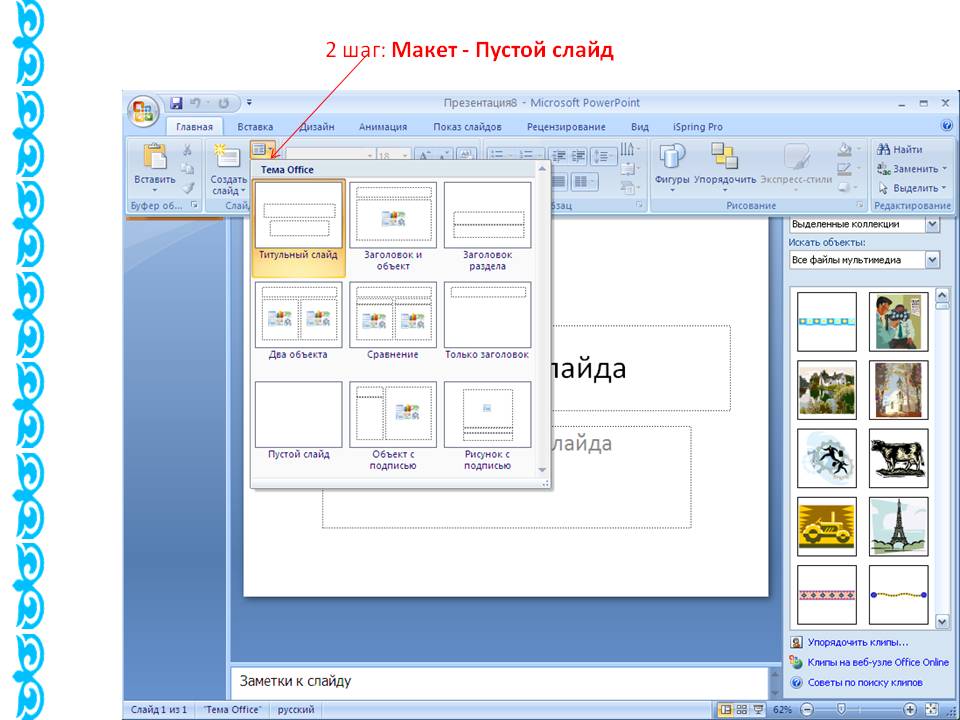Select the 'Пустой слайд' layout thumbnail
Viewport: 960px width, 720px height.
(298, 415)
